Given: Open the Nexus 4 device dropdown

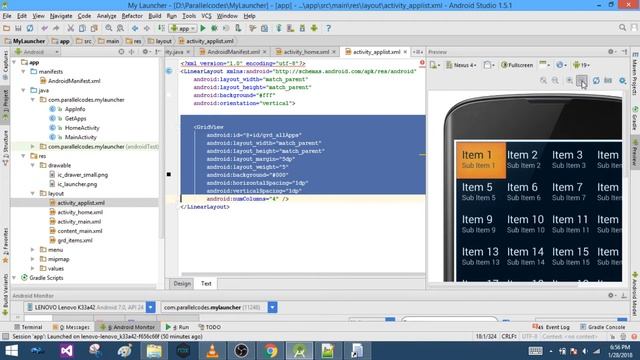Looking at the screenshot, I should [x=461, y=65].
